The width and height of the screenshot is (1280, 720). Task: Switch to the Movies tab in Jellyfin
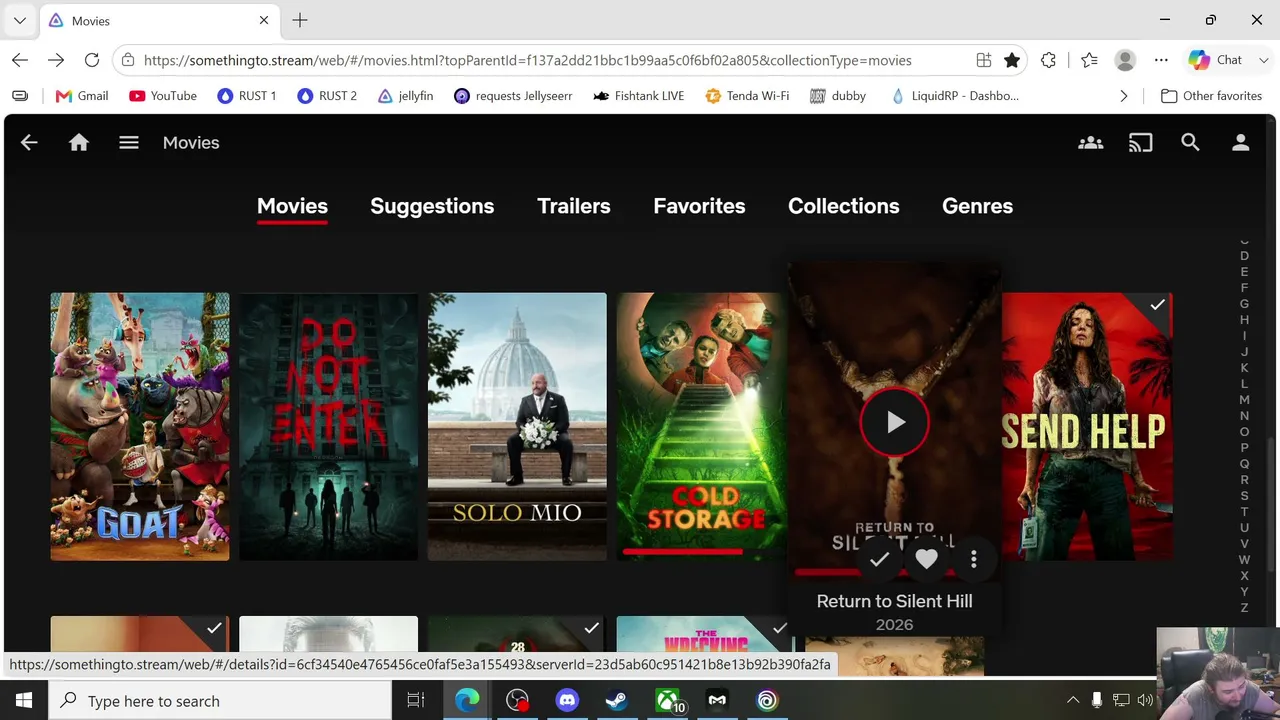pyautogui.click(x=292, y=206)
